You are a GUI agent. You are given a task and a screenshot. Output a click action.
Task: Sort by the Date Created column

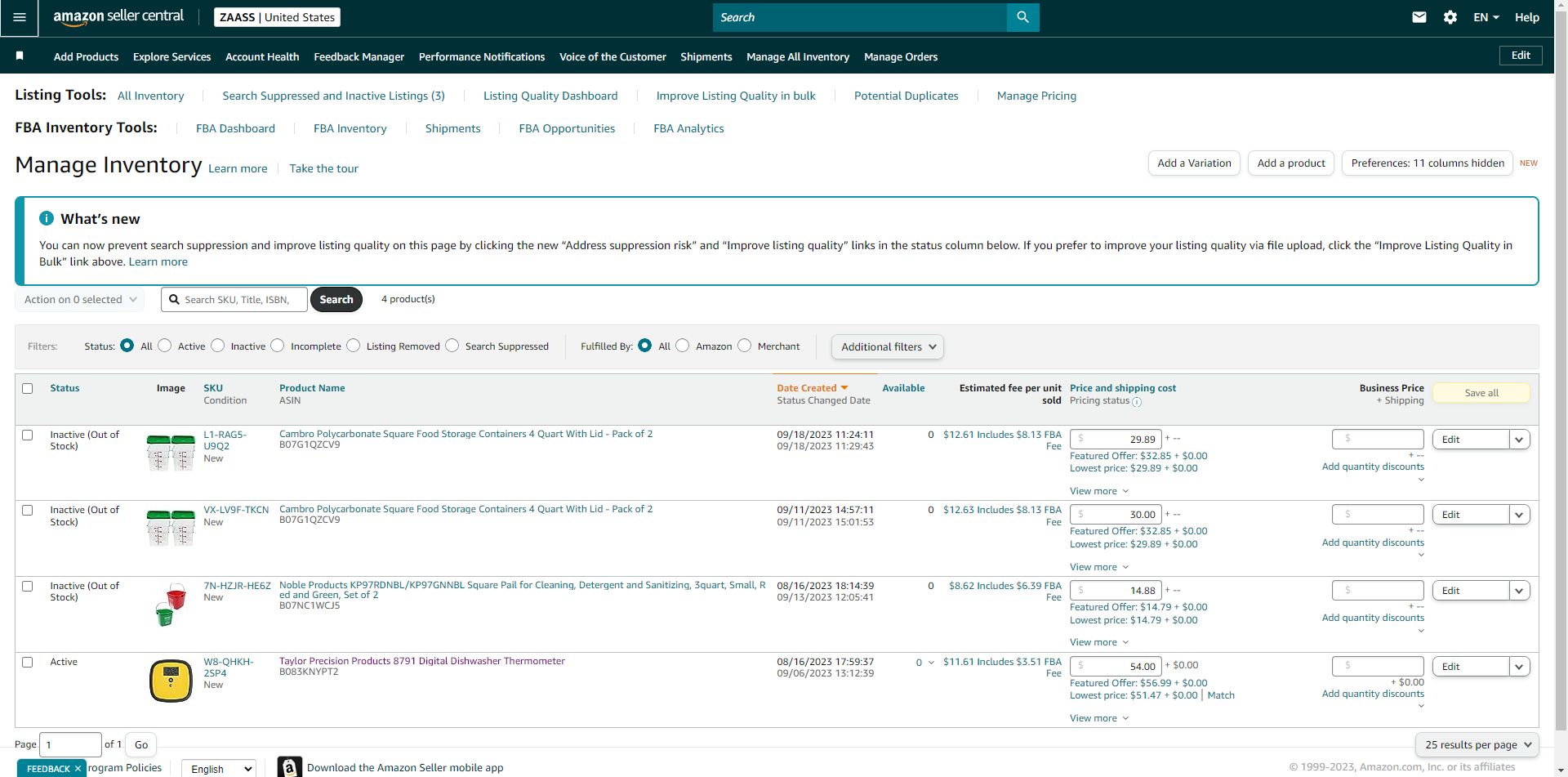(x=812, y=388)
